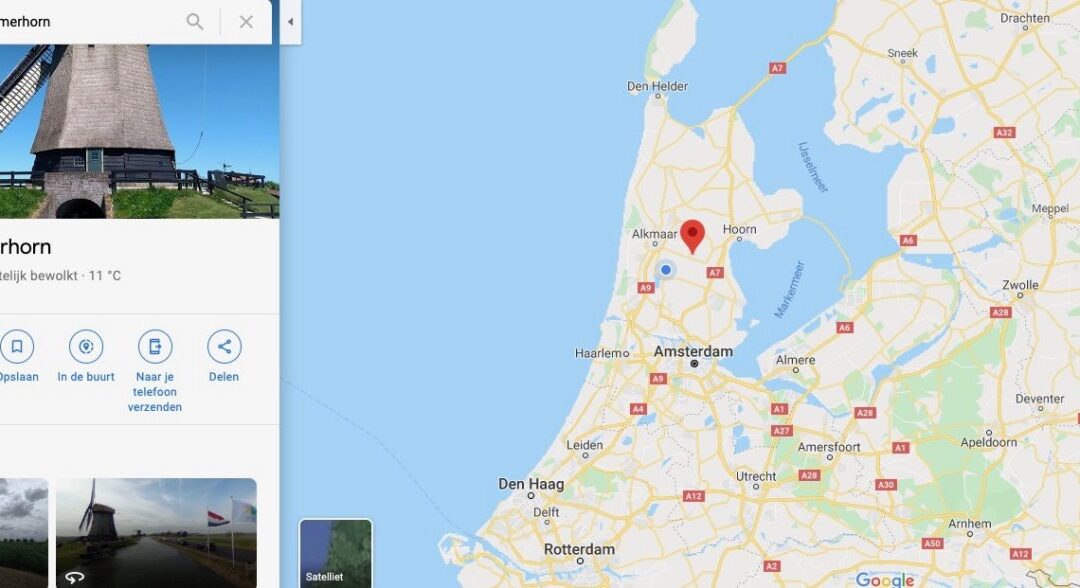Viewport: 1080px width, 588px height.
Task: Clear the search with the X icon
Action: point(246,22)
